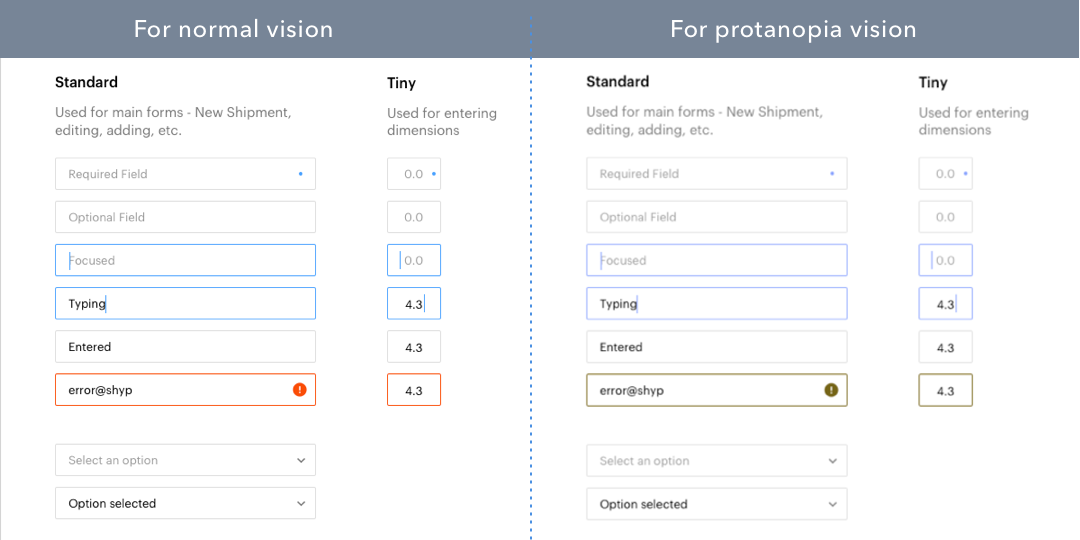Click the red error icon in error@shyp field
This screenshot has width=1080, height=540.
click(299, 390)
